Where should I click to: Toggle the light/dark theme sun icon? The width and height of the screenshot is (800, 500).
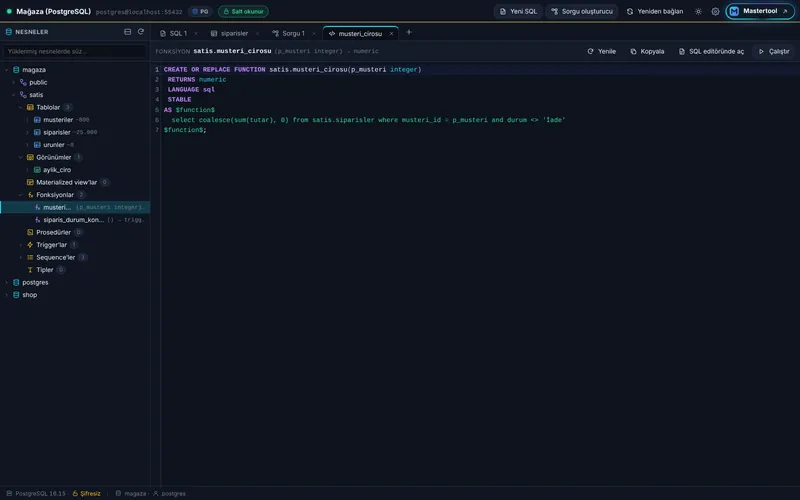[698, 11]
